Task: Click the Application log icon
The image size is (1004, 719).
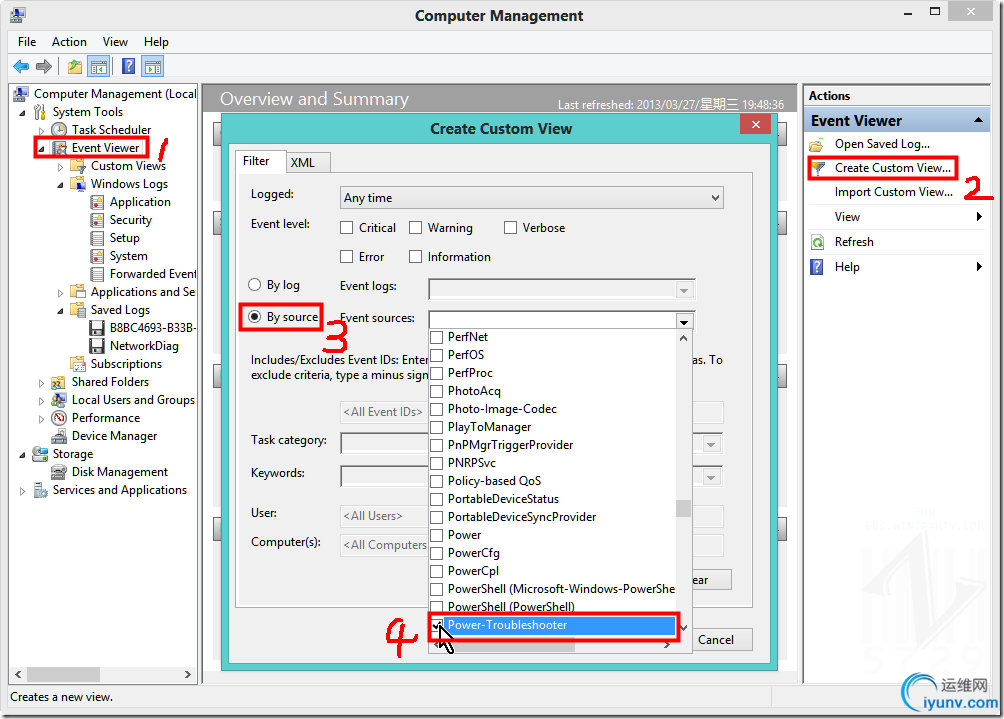Action: tap(97, 202)
